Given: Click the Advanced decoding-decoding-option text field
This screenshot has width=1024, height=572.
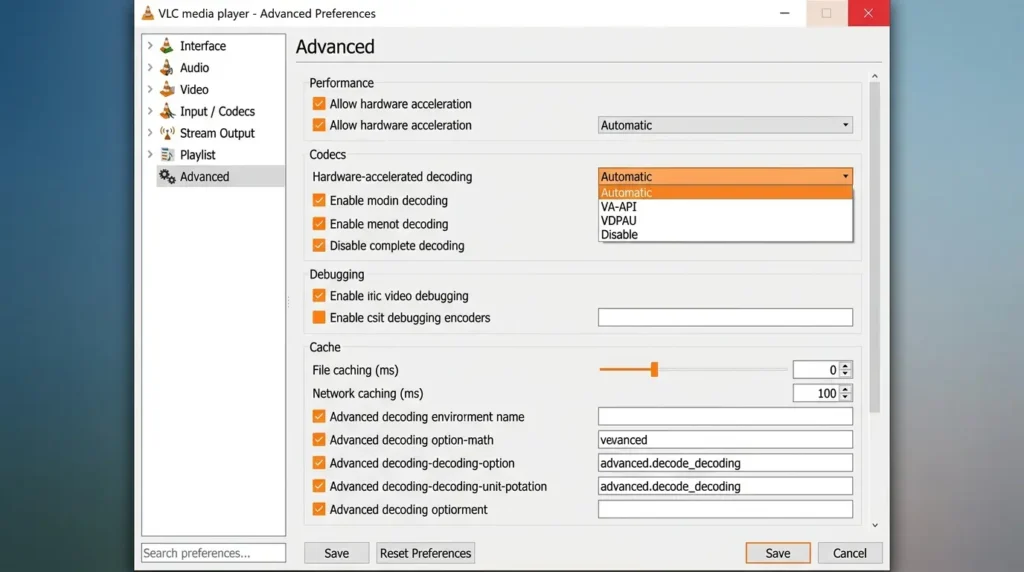Looking at the screenshot, I should (725, 462).
